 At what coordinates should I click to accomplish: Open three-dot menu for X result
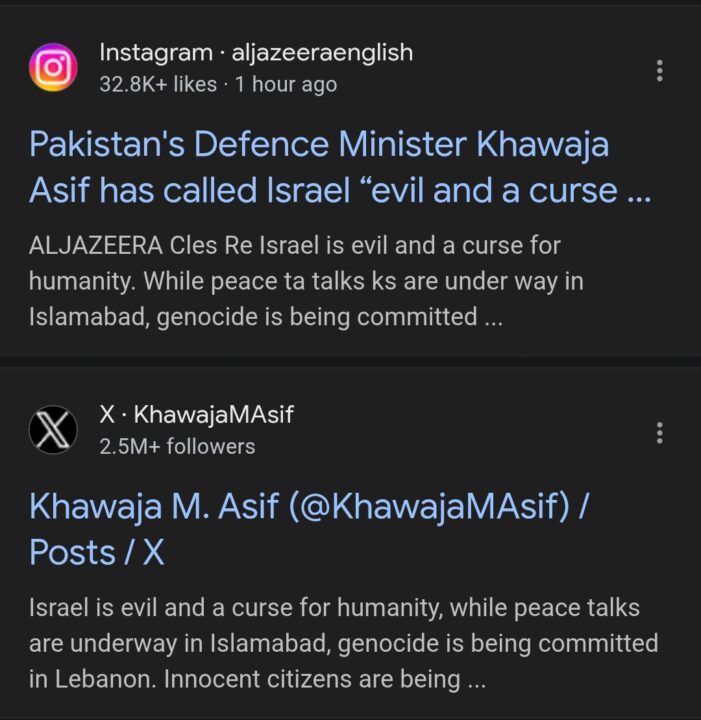[x=659, y=432]
